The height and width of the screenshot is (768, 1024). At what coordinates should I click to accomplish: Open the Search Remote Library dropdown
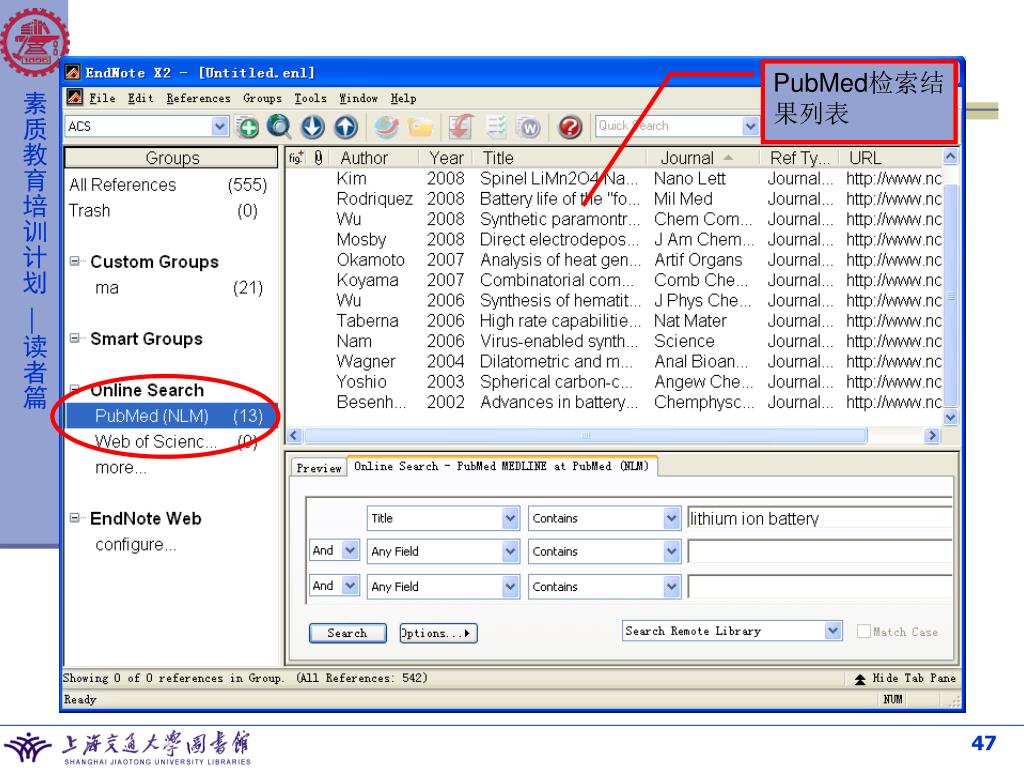click(x=833, y=630)
